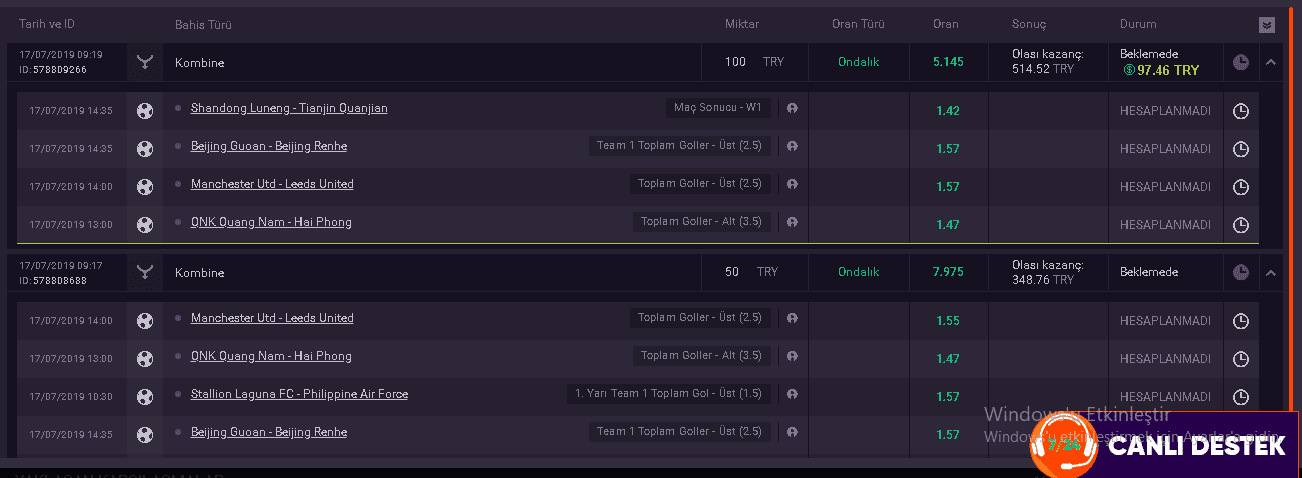Image resolution: width=1302 pixels, height=478 pixels.
Task: Click the Durum column header
Action: click(x=1138, y=24)
